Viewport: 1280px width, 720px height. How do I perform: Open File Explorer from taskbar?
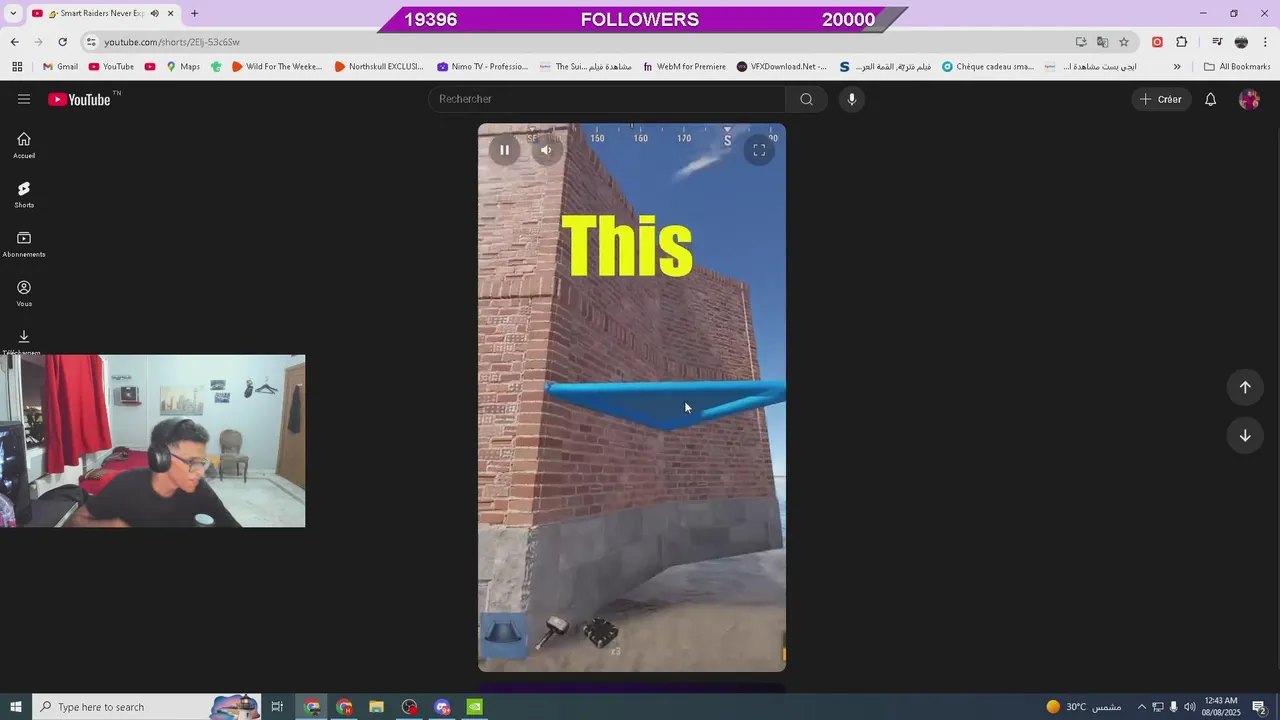coord(377,707)
